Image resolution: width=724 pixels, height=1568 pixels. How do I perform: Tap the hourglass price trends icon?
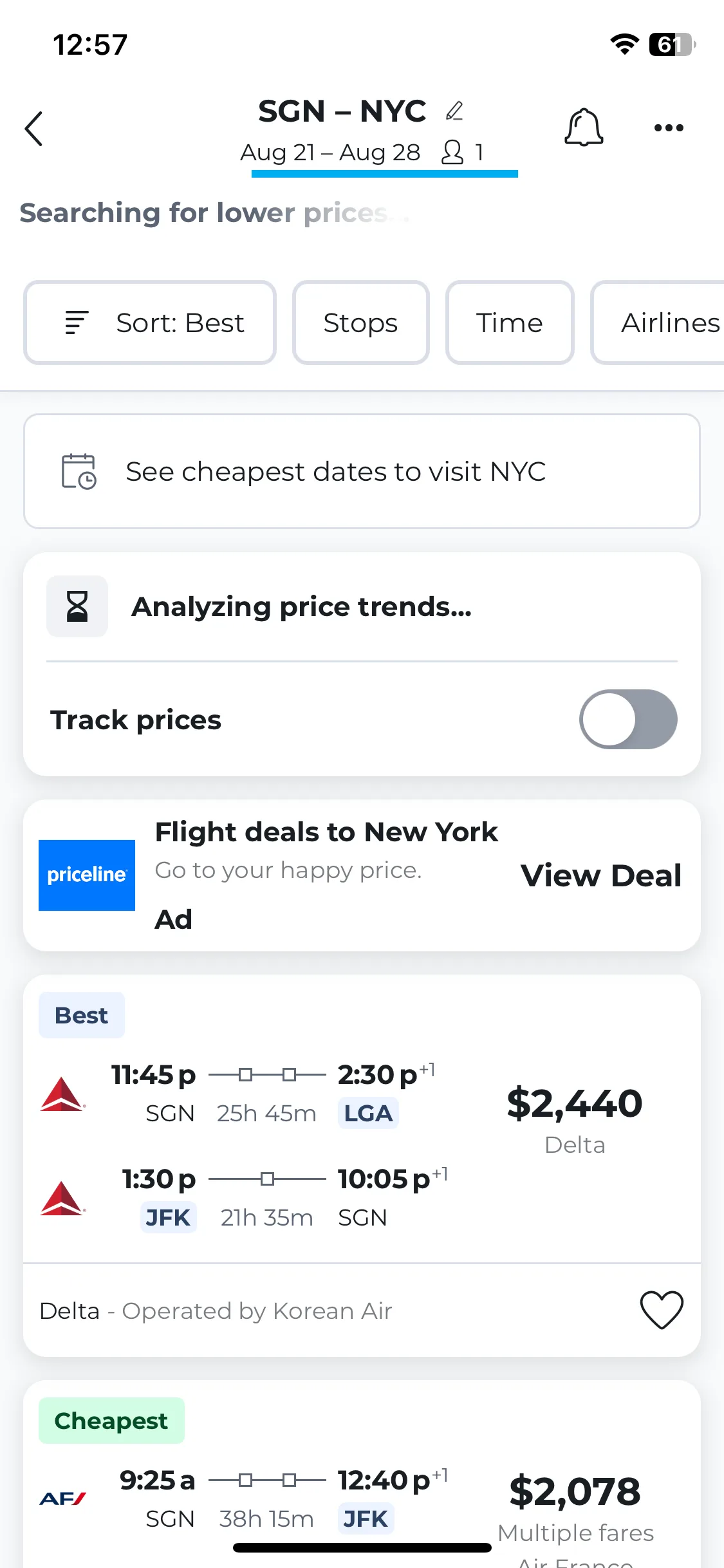[77, 606]
